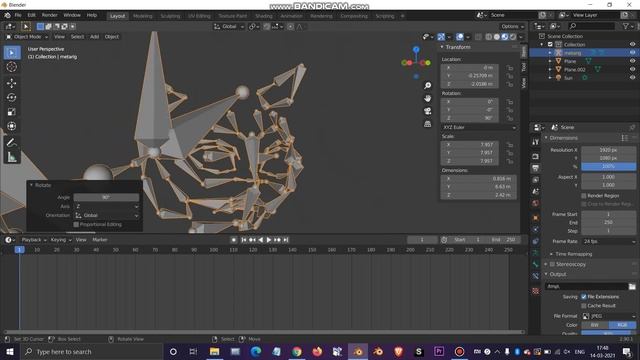Open the File menu
The width and height of the screenshot is (640, 360).
coord(18,15)
